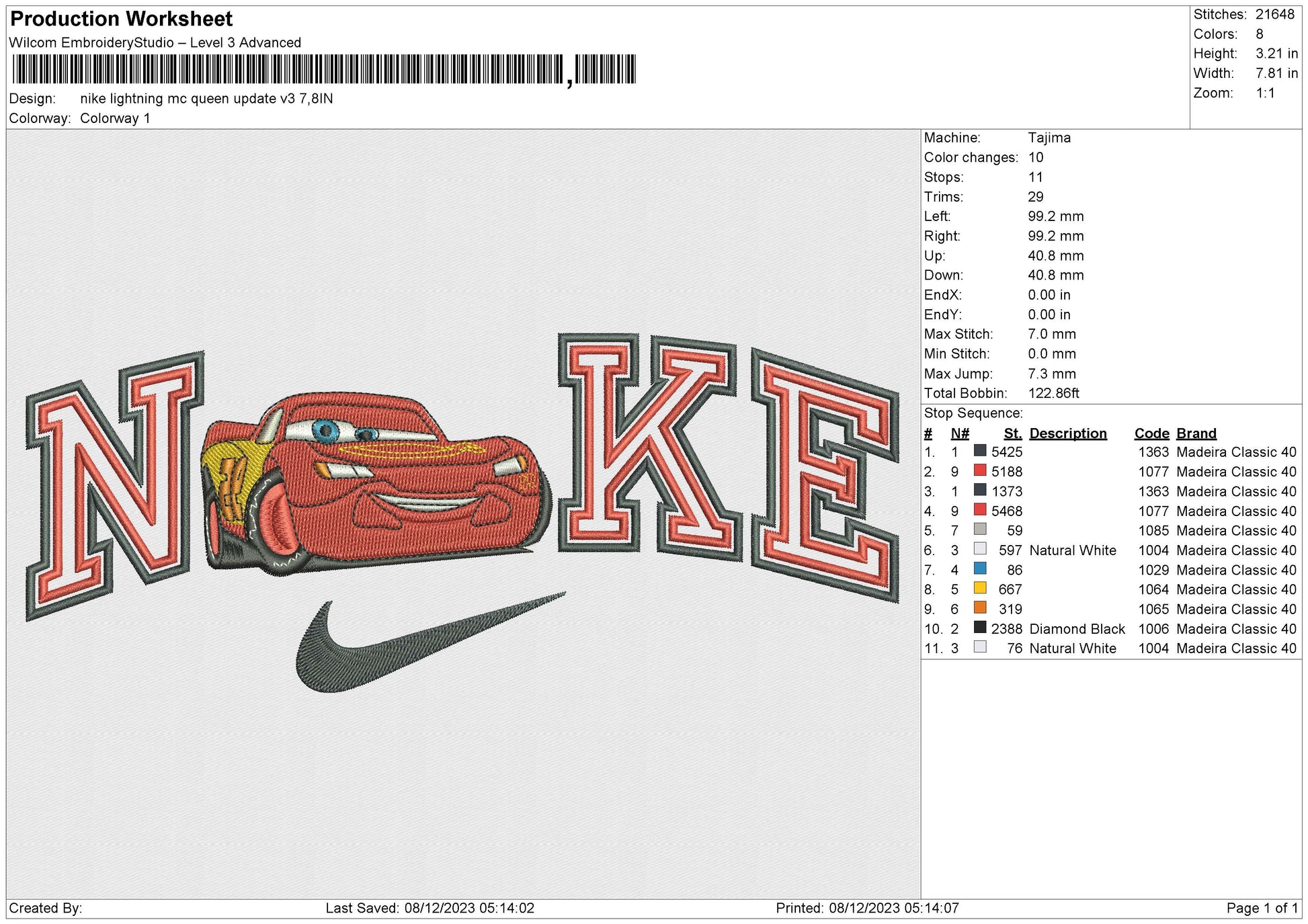This screenshot has height=924, width=1308.
Task: Click the Production Worksheet title
Action: 122,19
